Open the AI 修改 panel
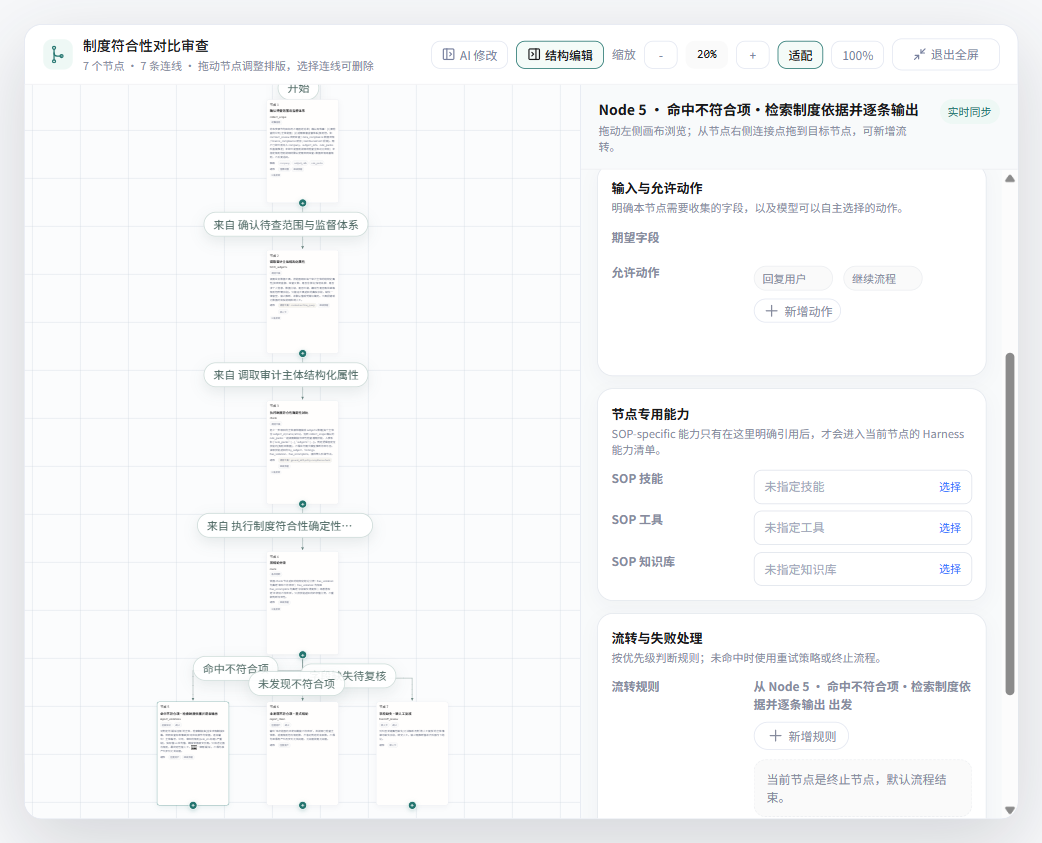Viewport: 1042px width, 843px height. pos(470,55)
